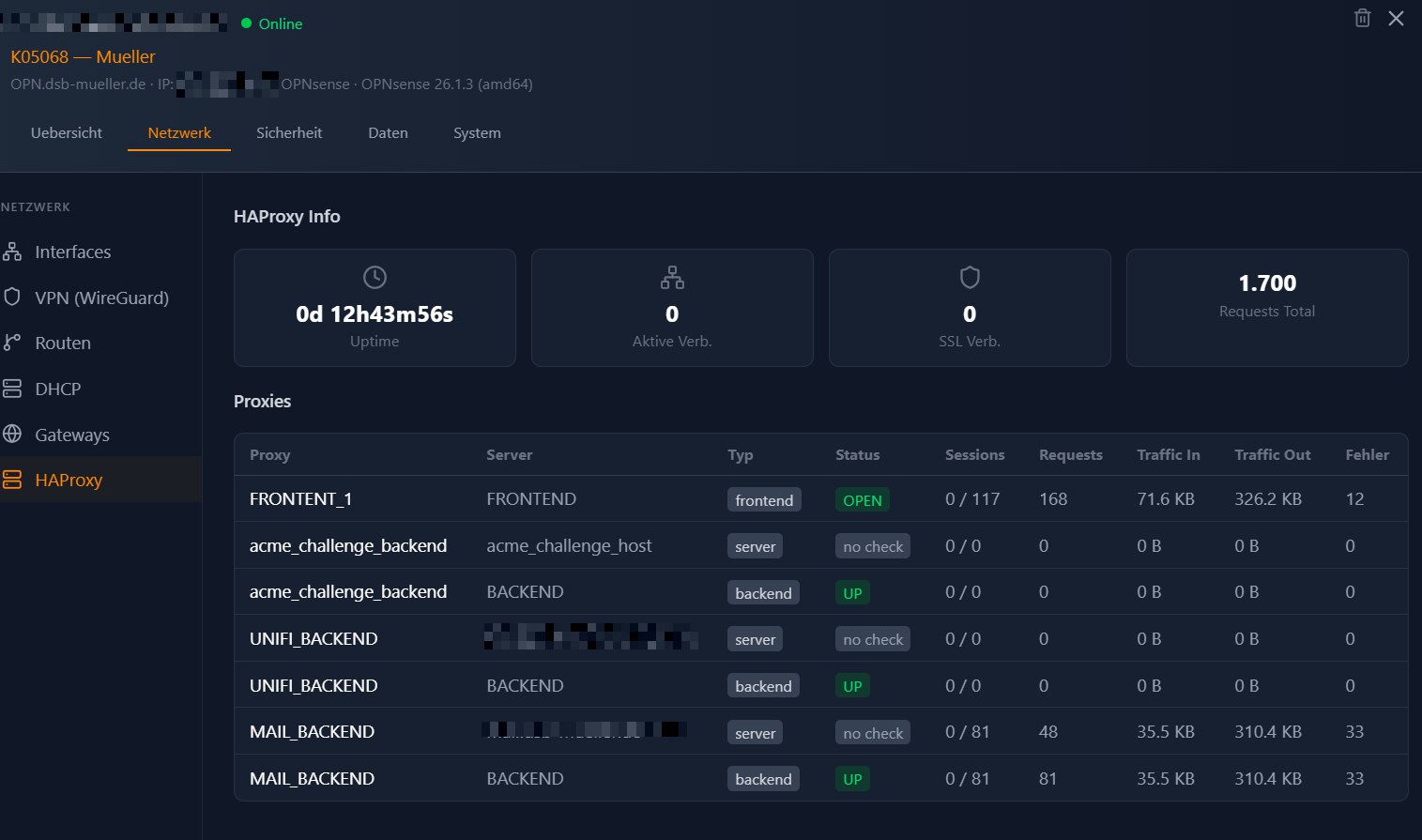Click FRONTENT_1 traffic in 71.6 KB
The height and width of the screenshot is (840, 1422).
tap(1166, 499)
